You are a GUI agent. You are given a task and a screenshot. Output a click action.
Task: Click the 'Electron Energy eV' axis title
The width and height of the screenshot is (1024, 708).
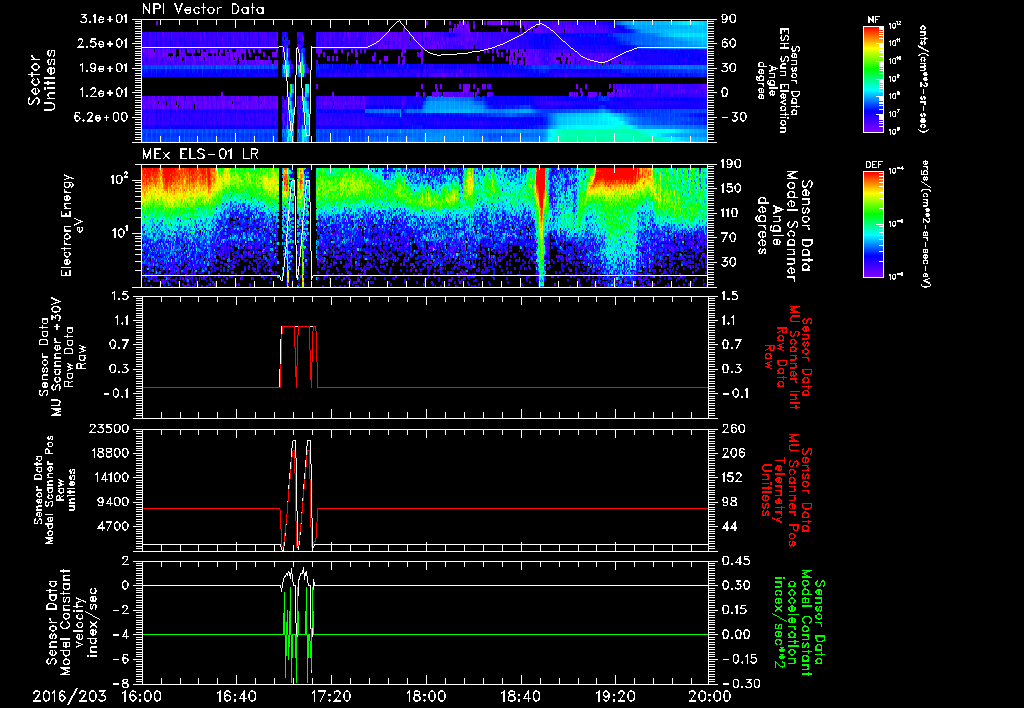tap(74, 225)
